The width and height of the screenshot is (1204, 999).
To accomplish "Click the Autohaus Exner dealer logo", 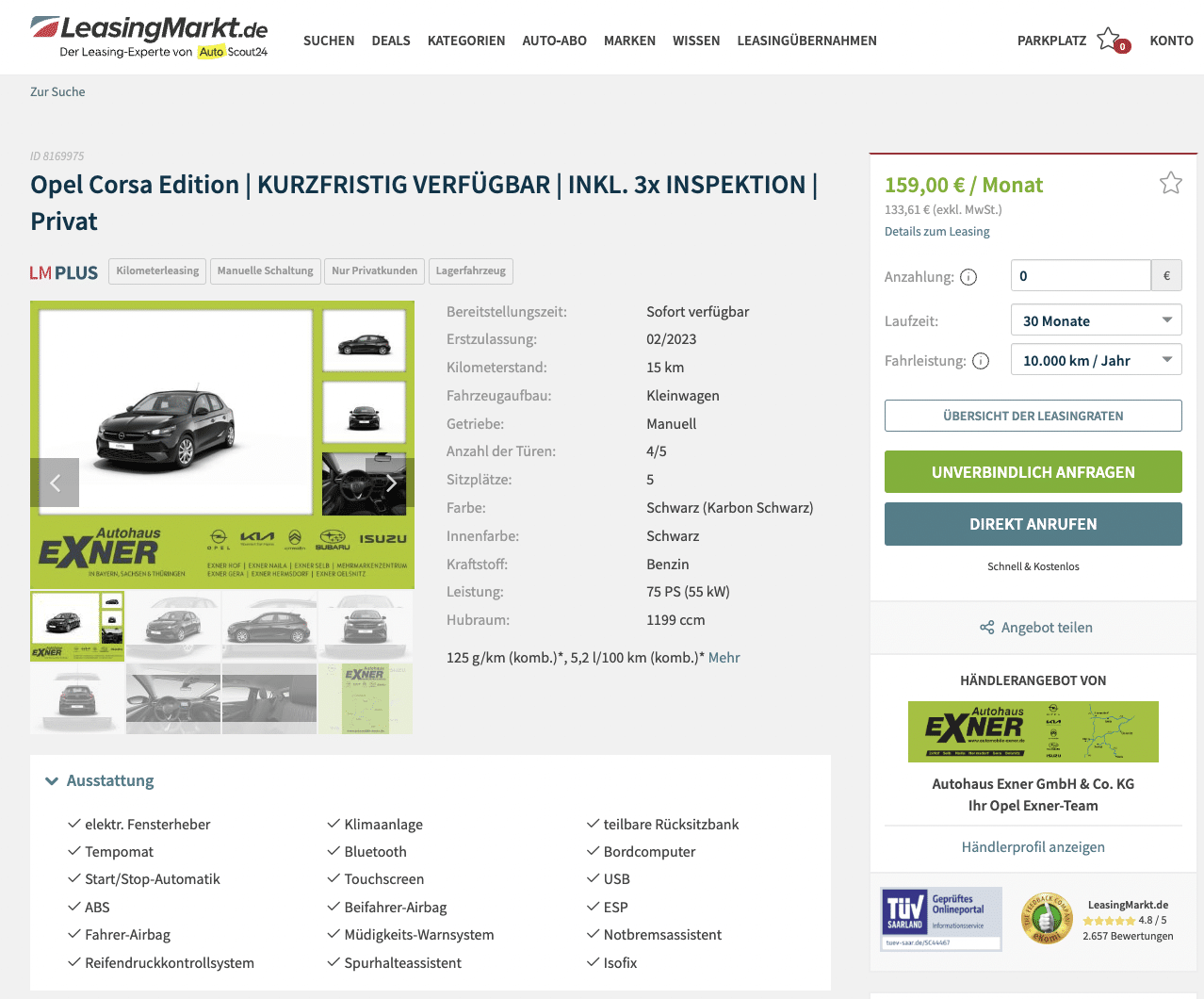I will 1033,731.
